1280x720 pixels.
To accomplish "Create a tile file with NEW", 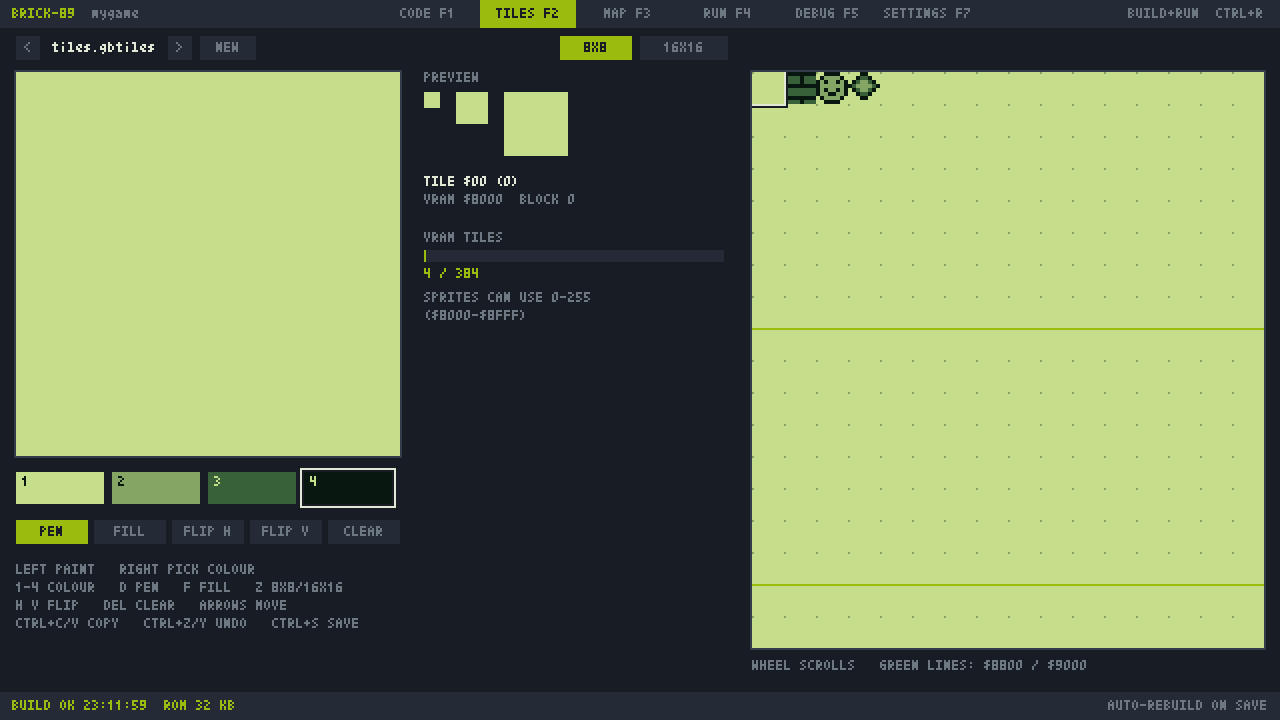I will [227, 47].
